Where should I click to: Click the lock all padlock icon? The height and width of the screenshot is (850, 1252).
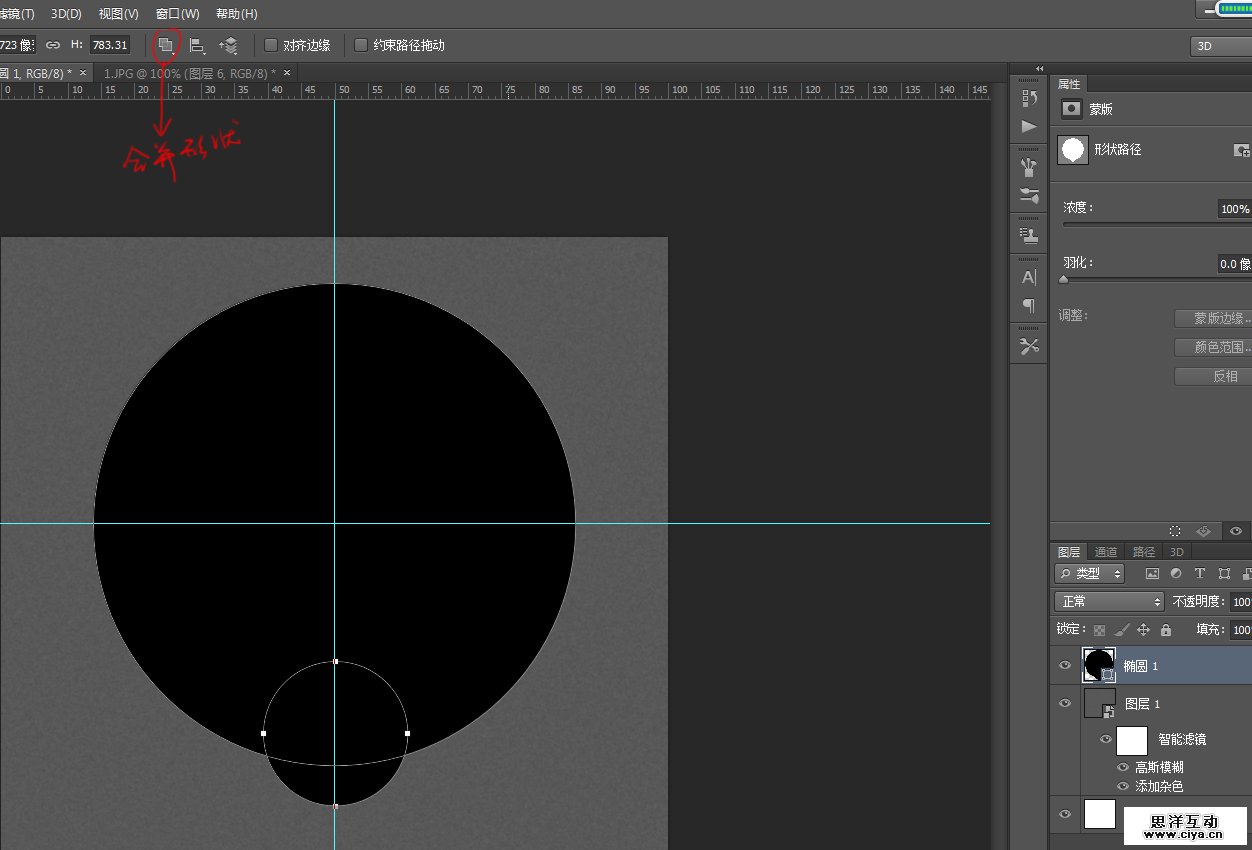[1166, 630]
